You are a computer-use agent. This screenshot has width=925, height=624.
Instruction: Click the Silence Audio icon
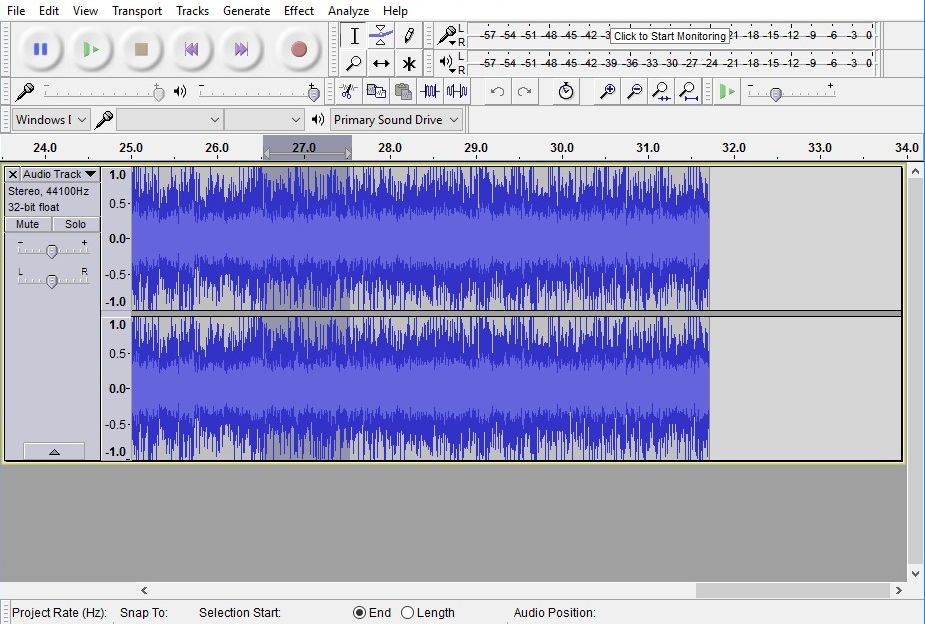(x=457, y=92)
